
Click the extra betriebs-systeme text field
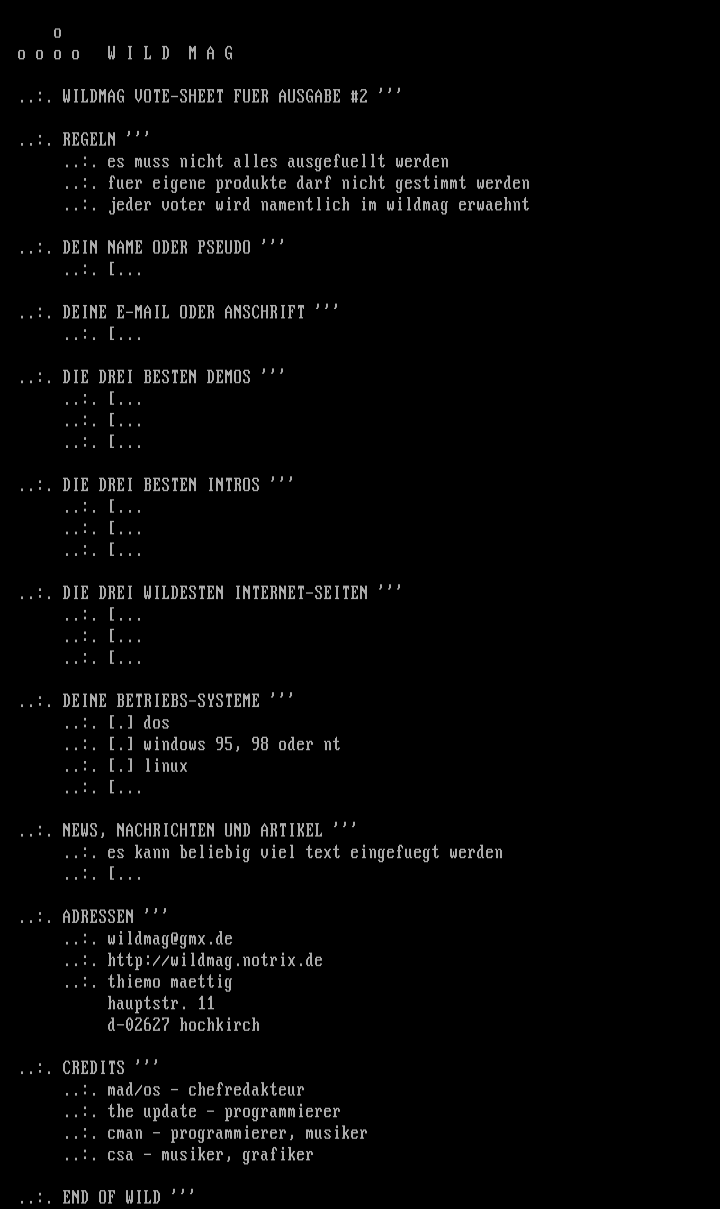click(x=125, y=788)
